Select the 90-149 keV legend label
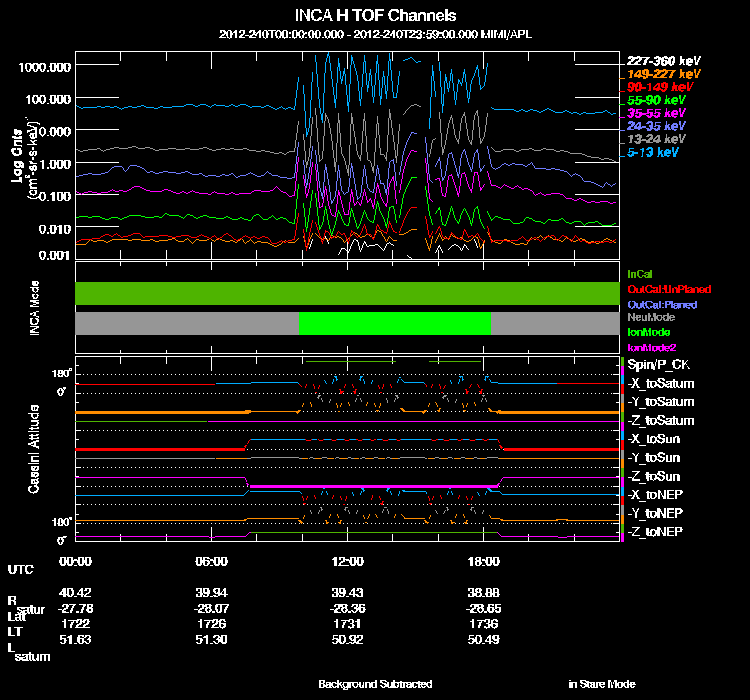 click(x=660, y=87)
